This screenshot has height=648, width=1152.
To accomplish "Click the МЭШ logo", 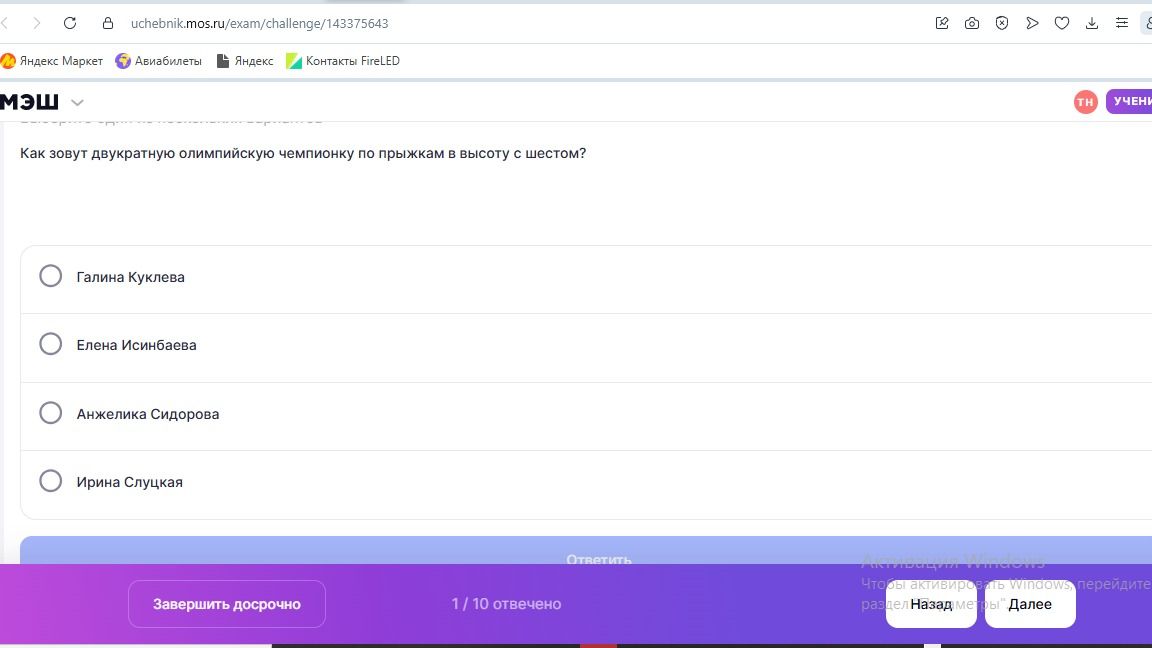I will 29,102.
